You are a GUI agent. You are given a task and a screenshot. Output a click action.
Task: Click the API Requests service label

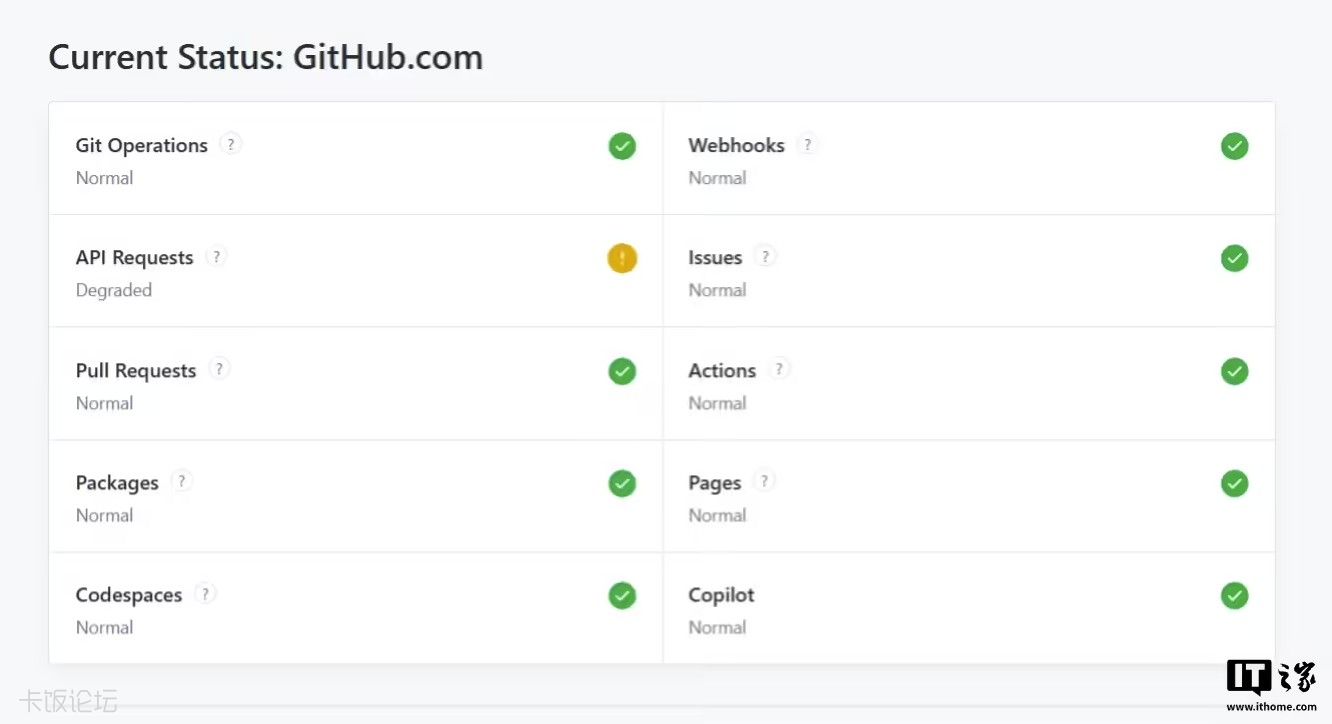(x=134, y=258)
